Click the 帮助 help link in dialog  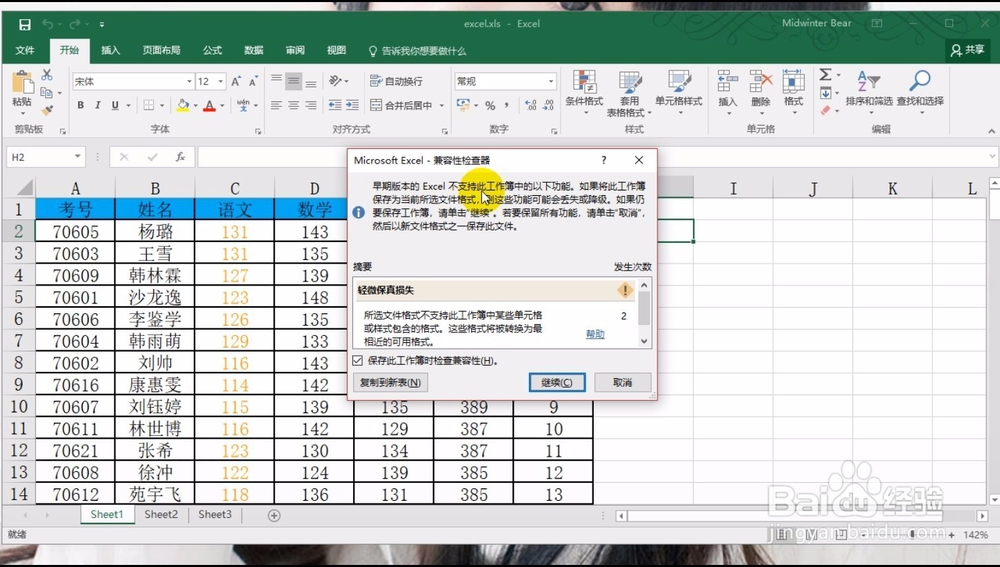[595, 334]
